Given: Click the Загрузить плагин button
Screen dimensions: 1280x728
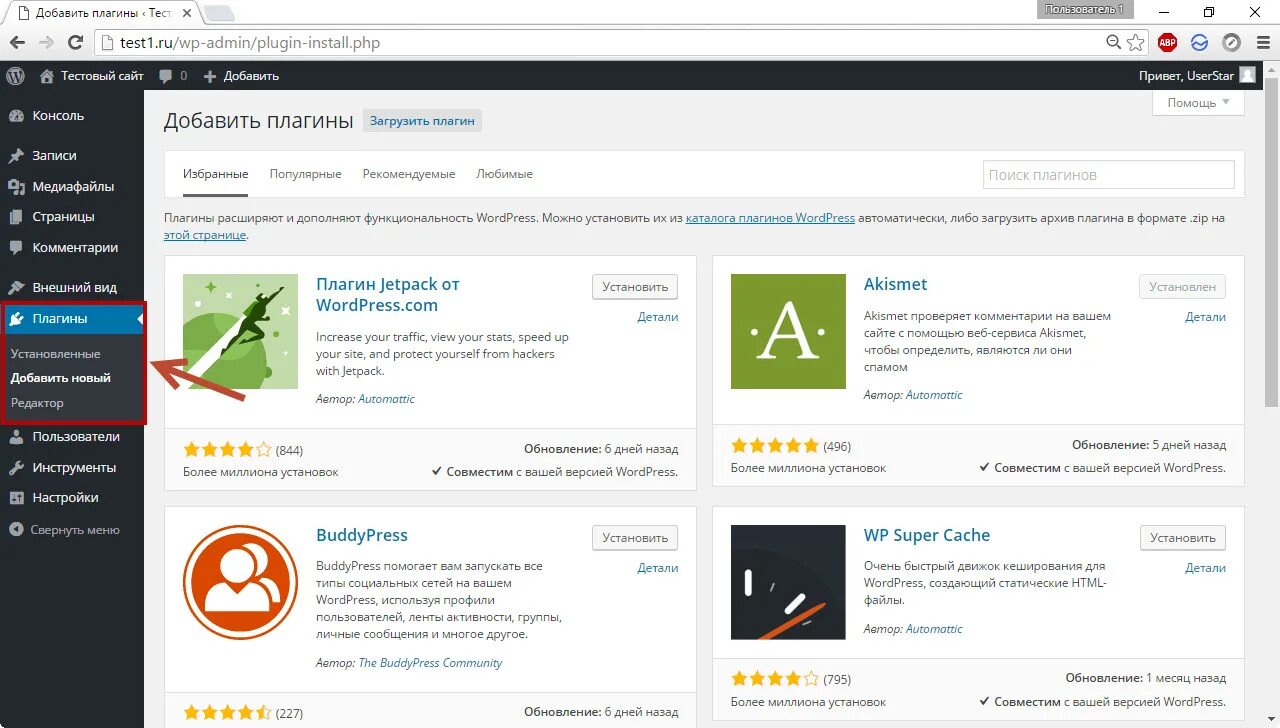Looking at the screenshot, I should click(x=422, y=121).
